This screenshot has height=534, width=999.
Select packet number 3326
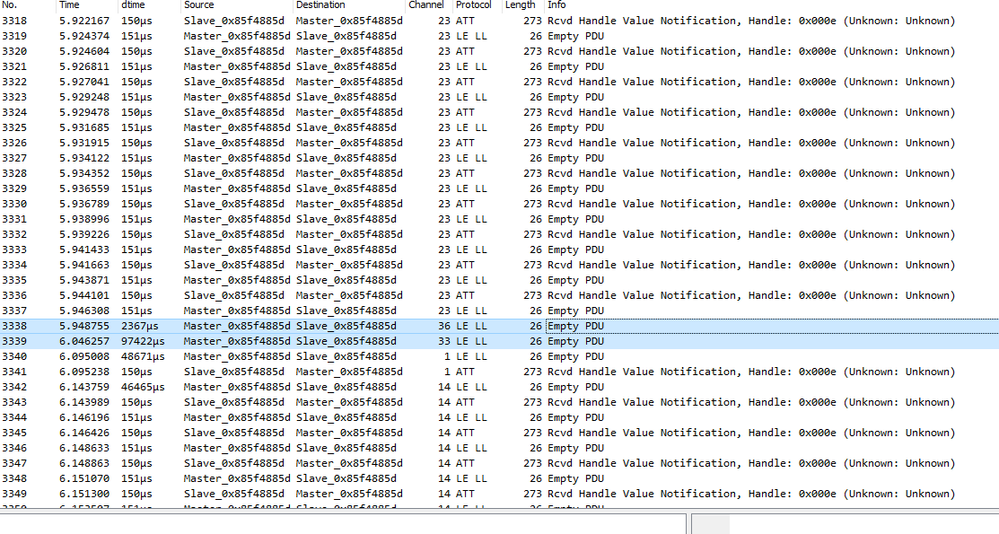pos(14,143)
